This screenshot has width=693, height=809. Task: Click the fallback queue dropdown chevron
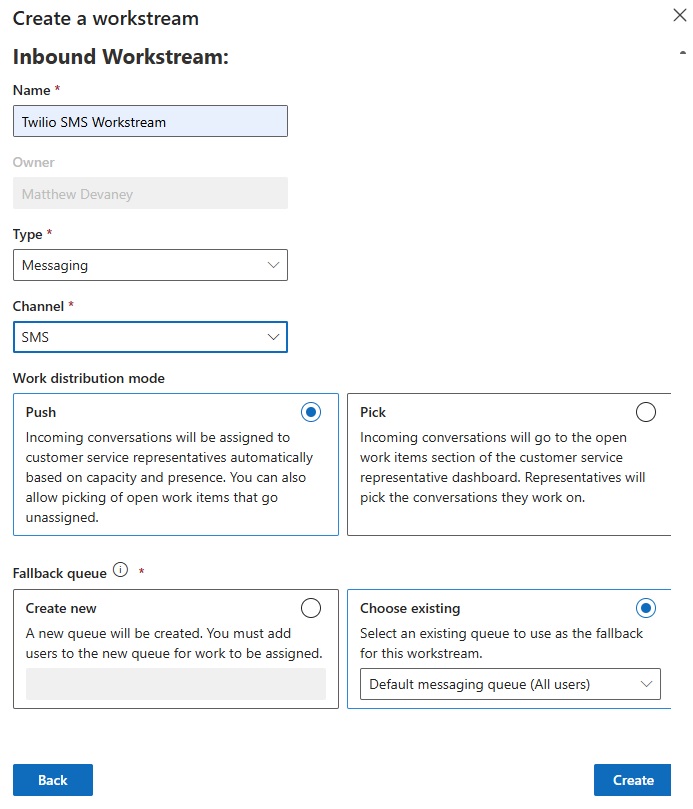[x=646, y=684]
